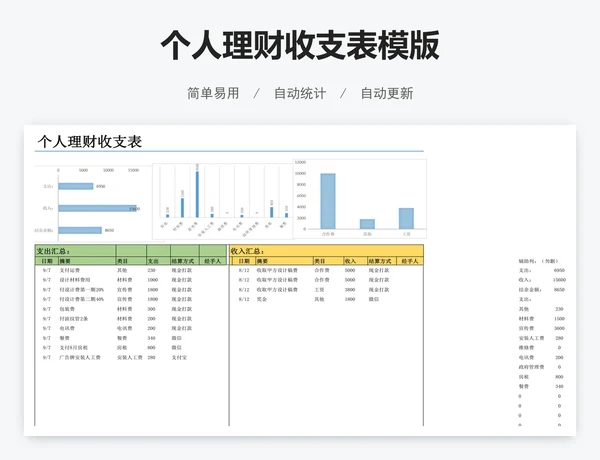Image resolution: width=600 pixels, height=460 pixels.
Task: Click helper column label 房租
Action: (x=523, y=377)
